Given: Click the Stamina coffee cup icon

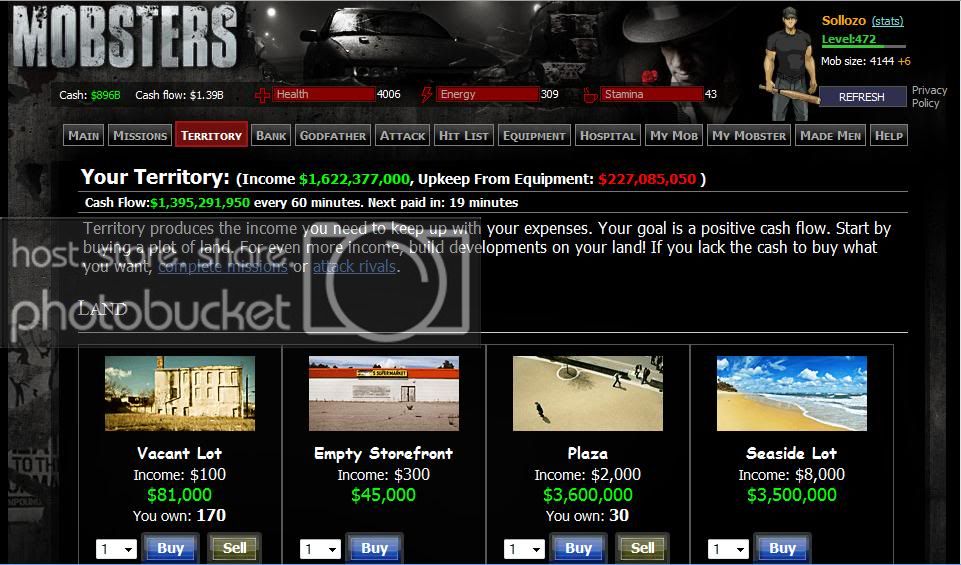Looking at the screenshot, I should [x=590, y=95].
